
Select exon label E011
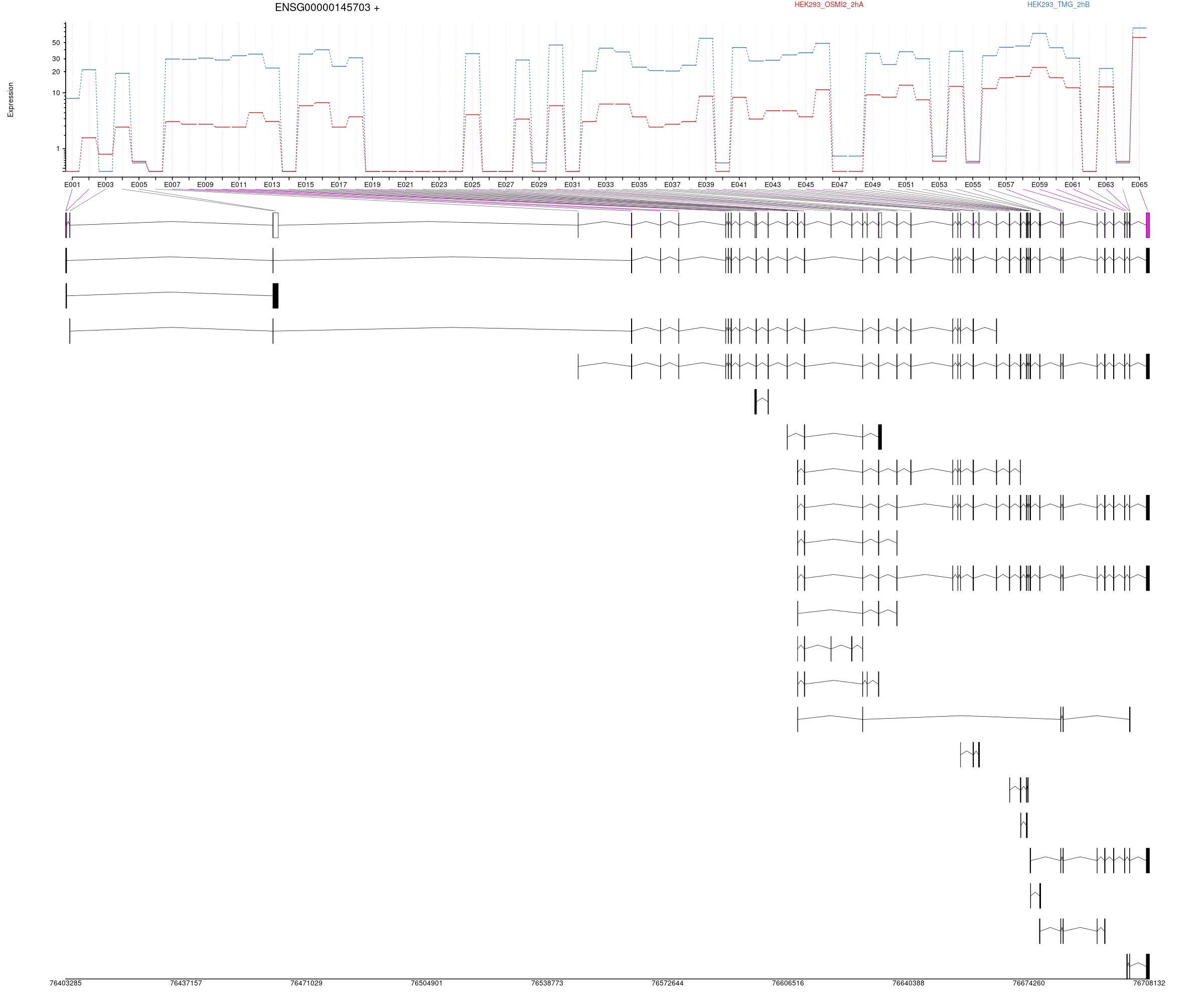239,185
